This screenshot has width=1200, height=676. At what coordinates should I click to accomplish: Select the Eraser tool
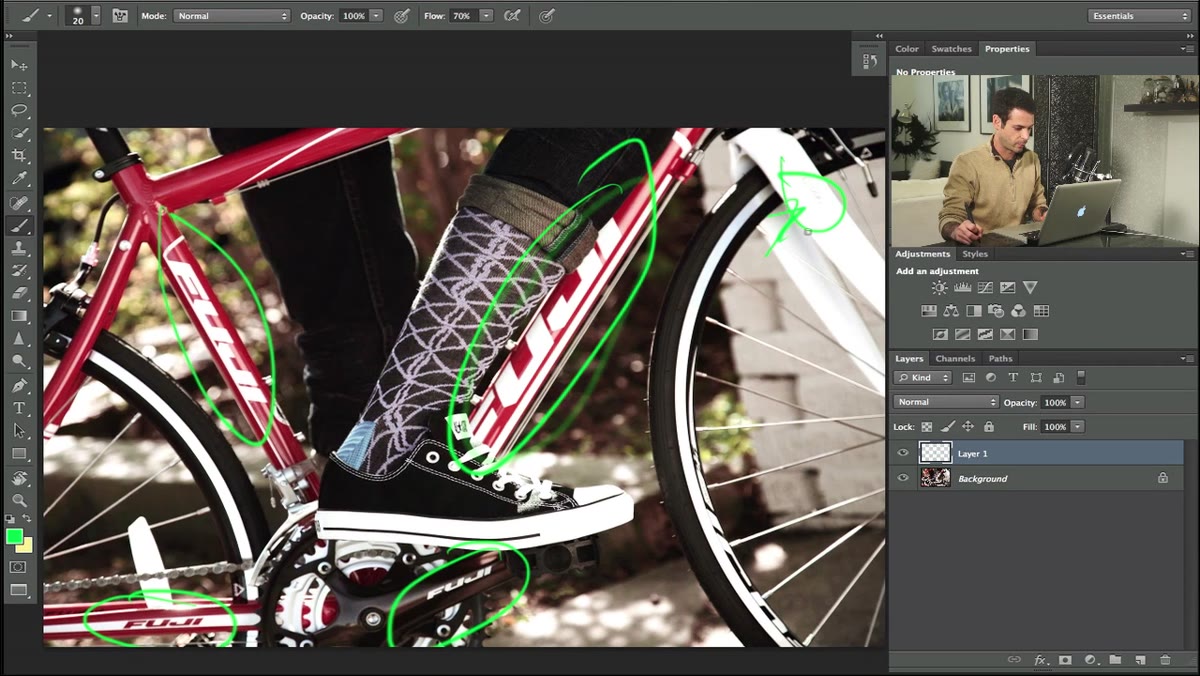click(19, 294)
